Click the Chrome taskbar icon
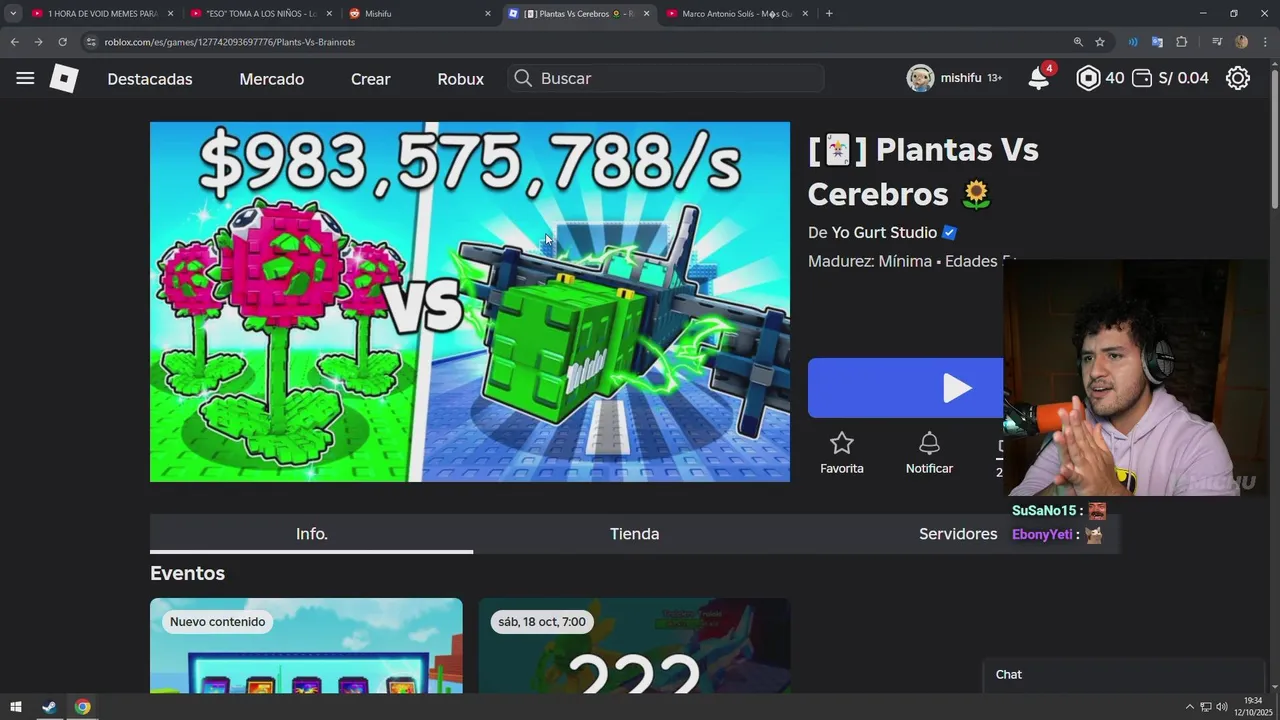Viewport: 1280px width, 720px height. point(82,707)
